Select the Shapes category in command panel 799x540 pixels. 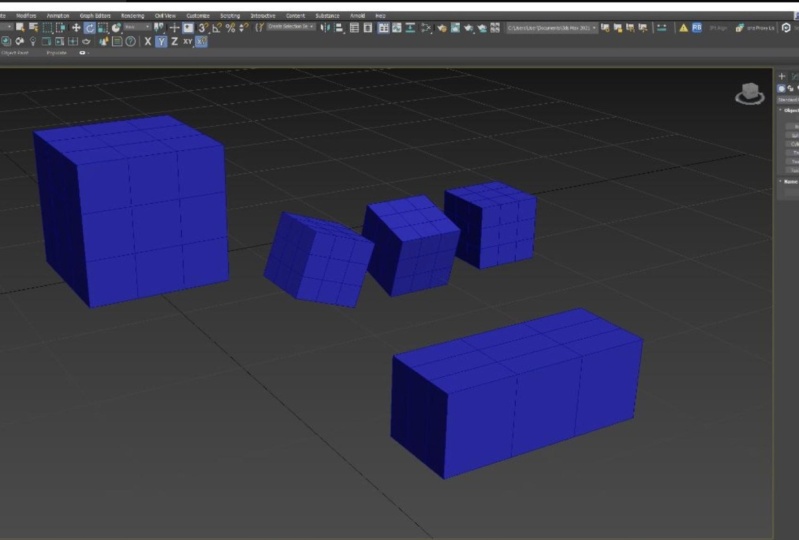click(790, 88)
